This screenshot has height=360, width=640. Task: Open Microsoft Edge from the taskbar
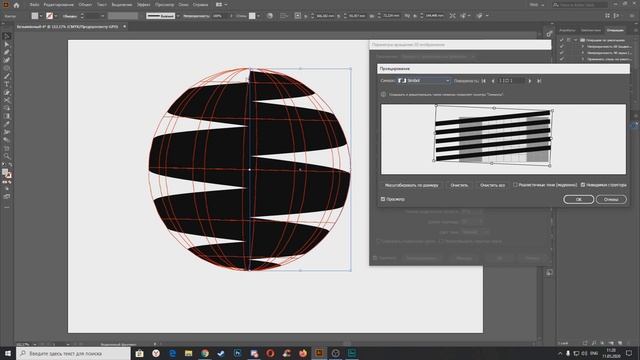coord(172,353)
